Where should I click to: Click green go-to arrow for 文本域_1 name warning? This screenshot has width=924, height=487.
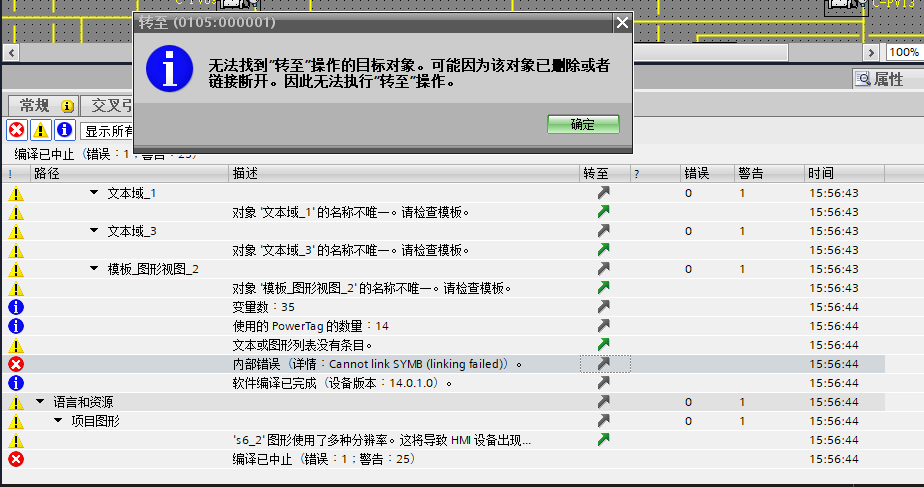603,212
